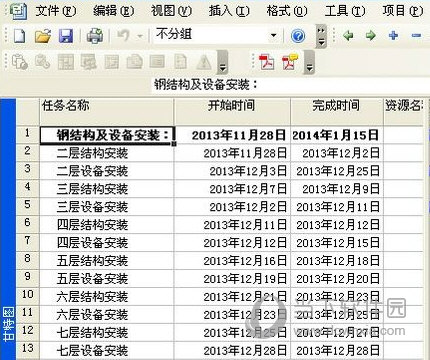Select task cell 二层设备安装
The image size is (430, 360).
107,171
